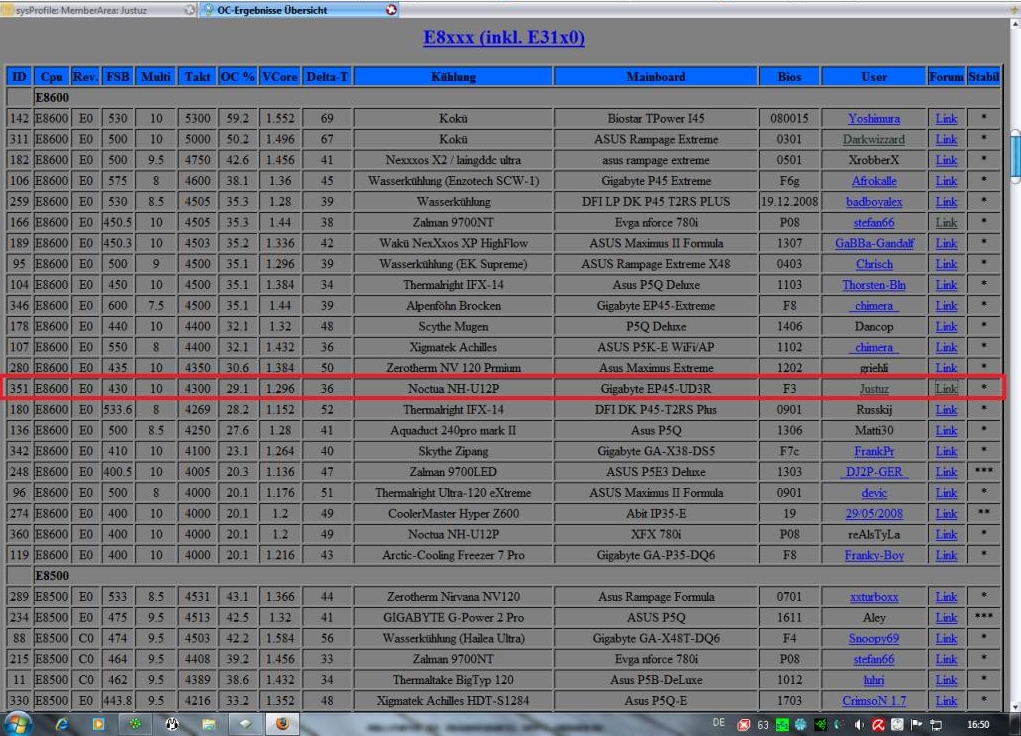Close the sysProfile MemberArea tab
Viewport: 1021px width, 736px height.
[189, 10]
